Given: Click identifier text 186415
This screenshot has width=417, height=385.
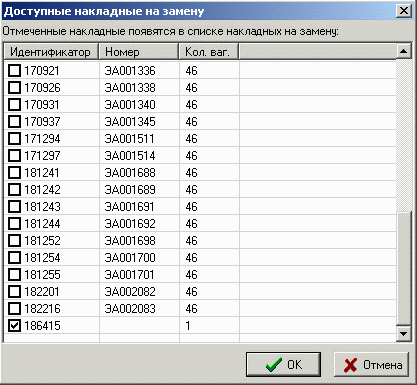Looking at the screenshot, I should [42, 326].
